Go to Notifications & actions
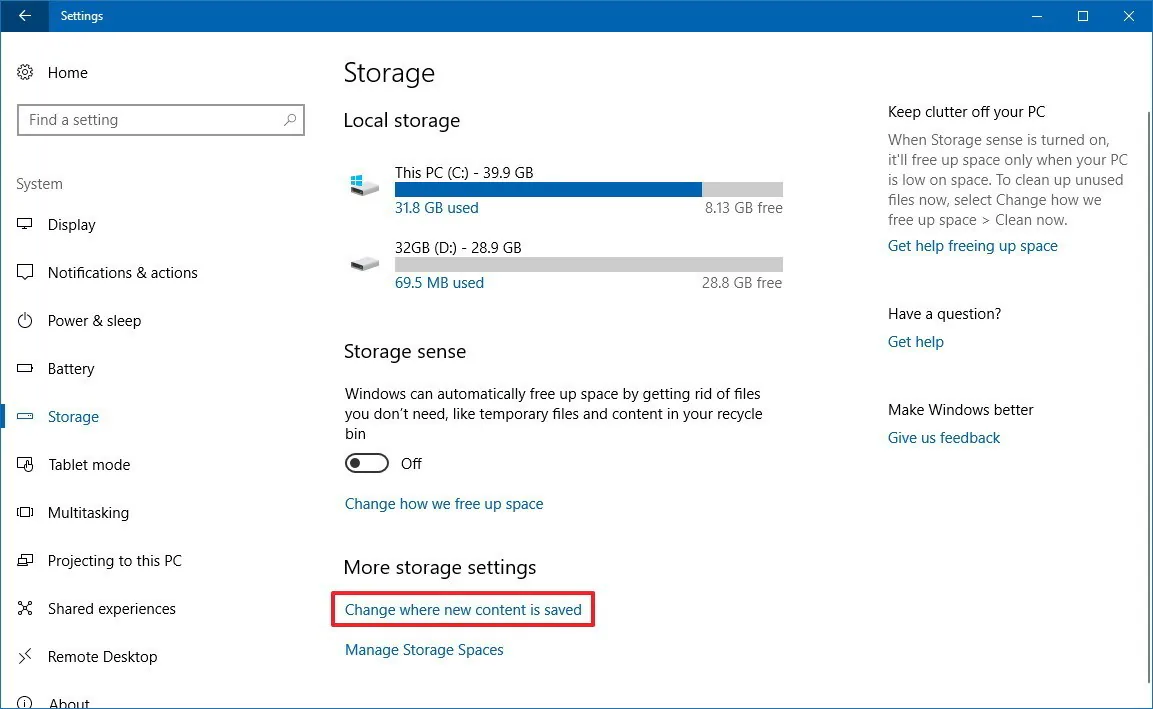Image resolution: width=1153 pixels, height=709 pixels. pyautogui.click(x=123, y=272)
